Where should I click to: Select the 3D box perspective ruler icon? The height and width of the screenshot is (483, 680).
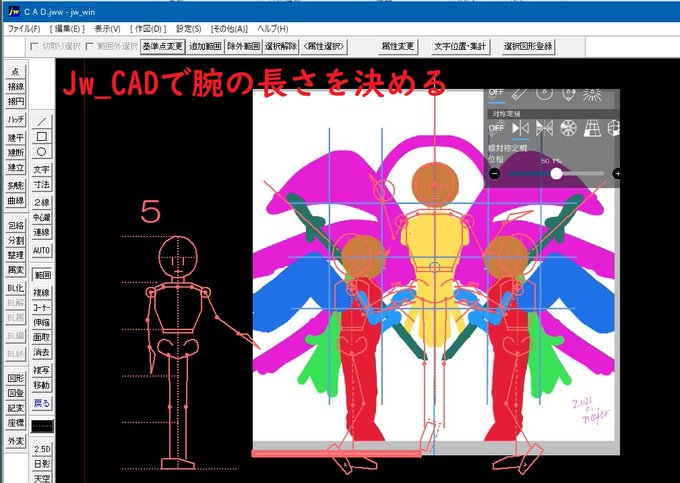click(x=614, y=128)
